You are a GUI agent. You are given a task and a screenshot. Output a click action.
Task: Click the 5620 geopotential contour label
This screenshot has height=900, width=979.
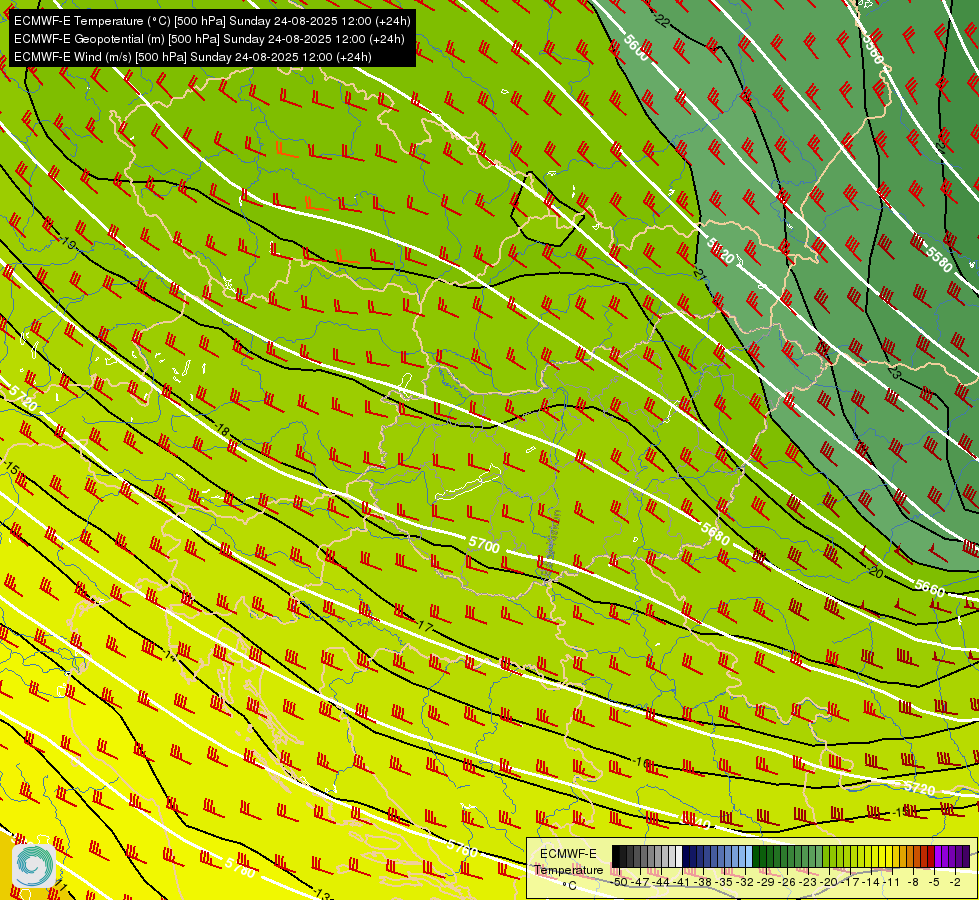[x=721, y=250]
